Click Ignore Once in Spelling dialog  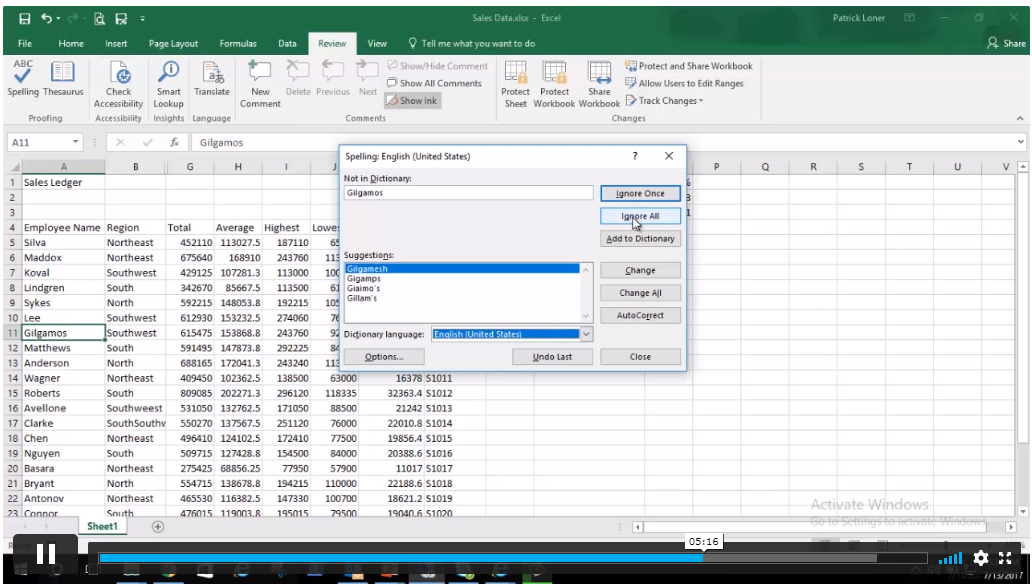coord(640,194)
